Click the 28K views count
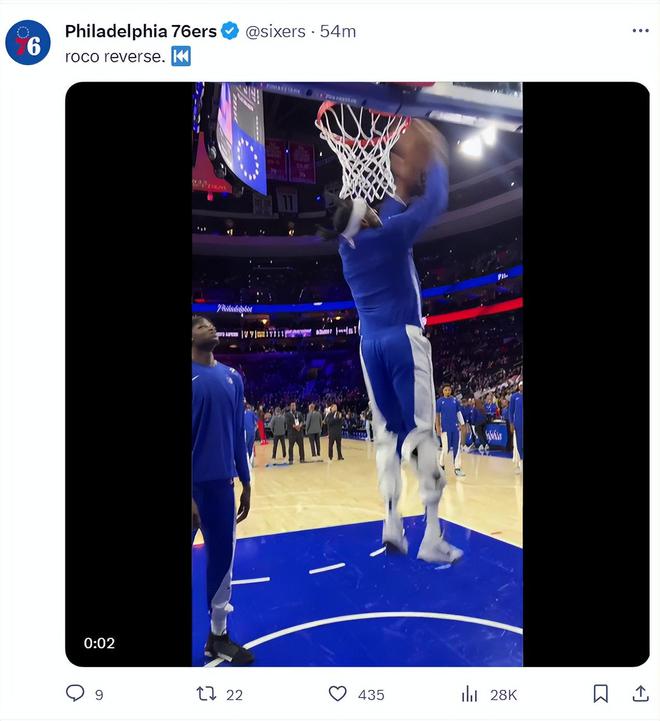 503,694
